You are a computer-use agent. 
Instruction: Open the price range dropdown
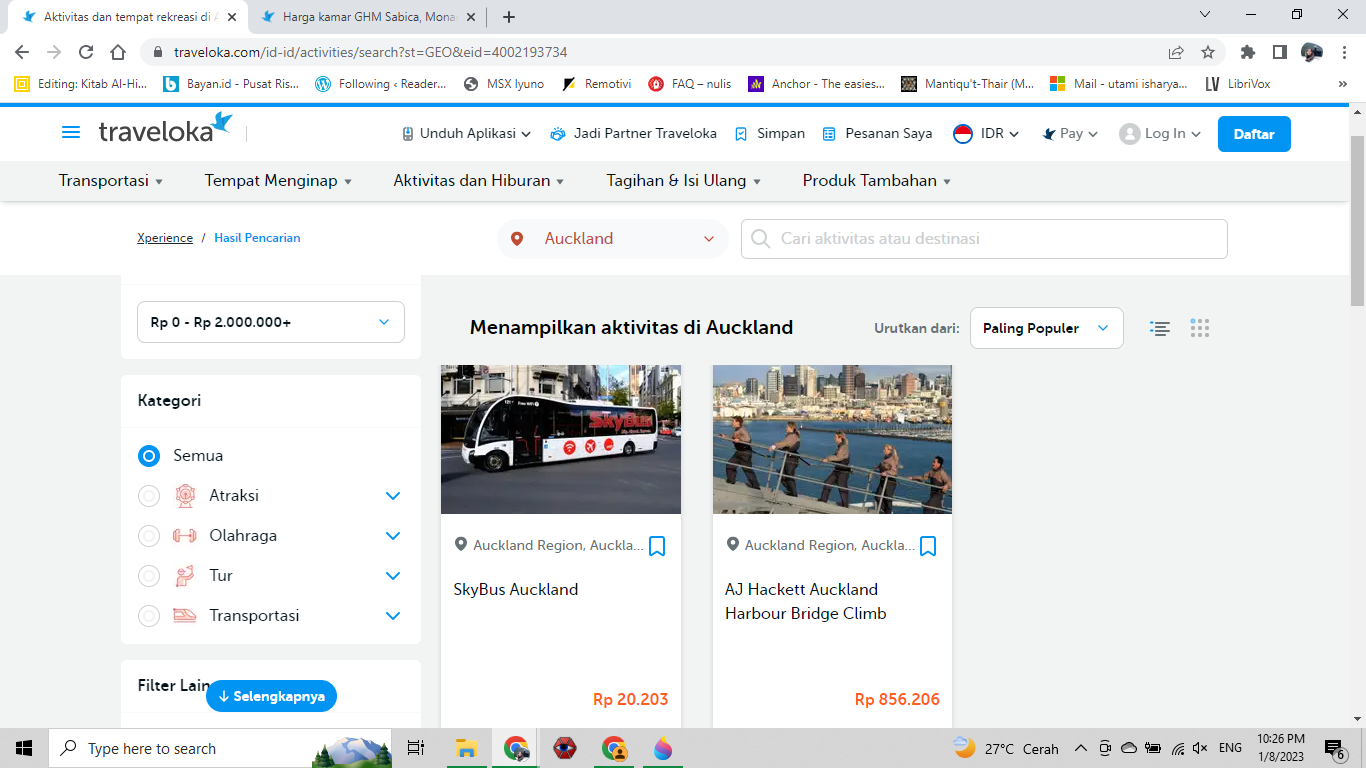tap(271, 322)
